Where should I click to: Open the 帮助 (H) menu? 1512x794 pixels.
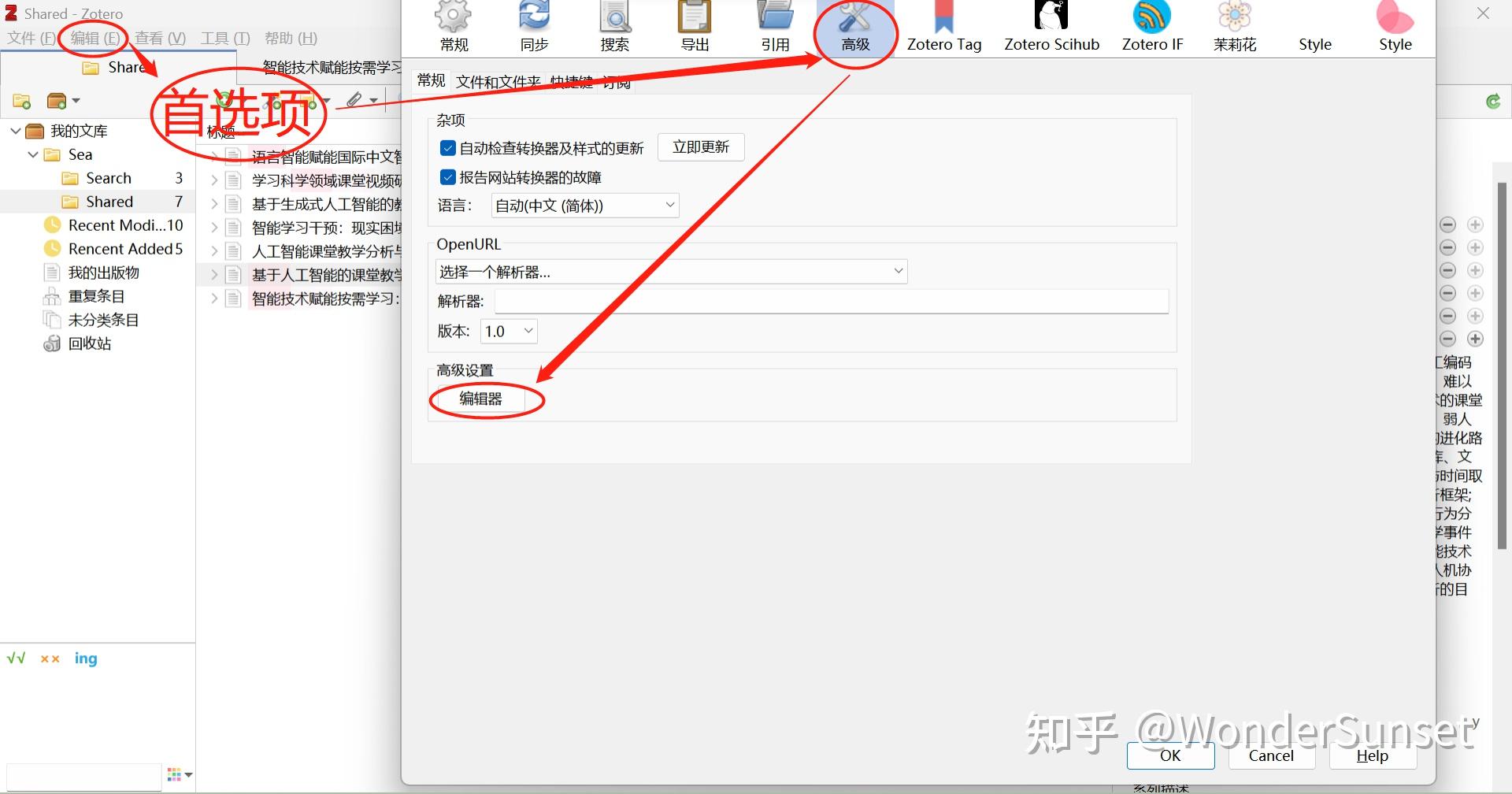point(291,38)
